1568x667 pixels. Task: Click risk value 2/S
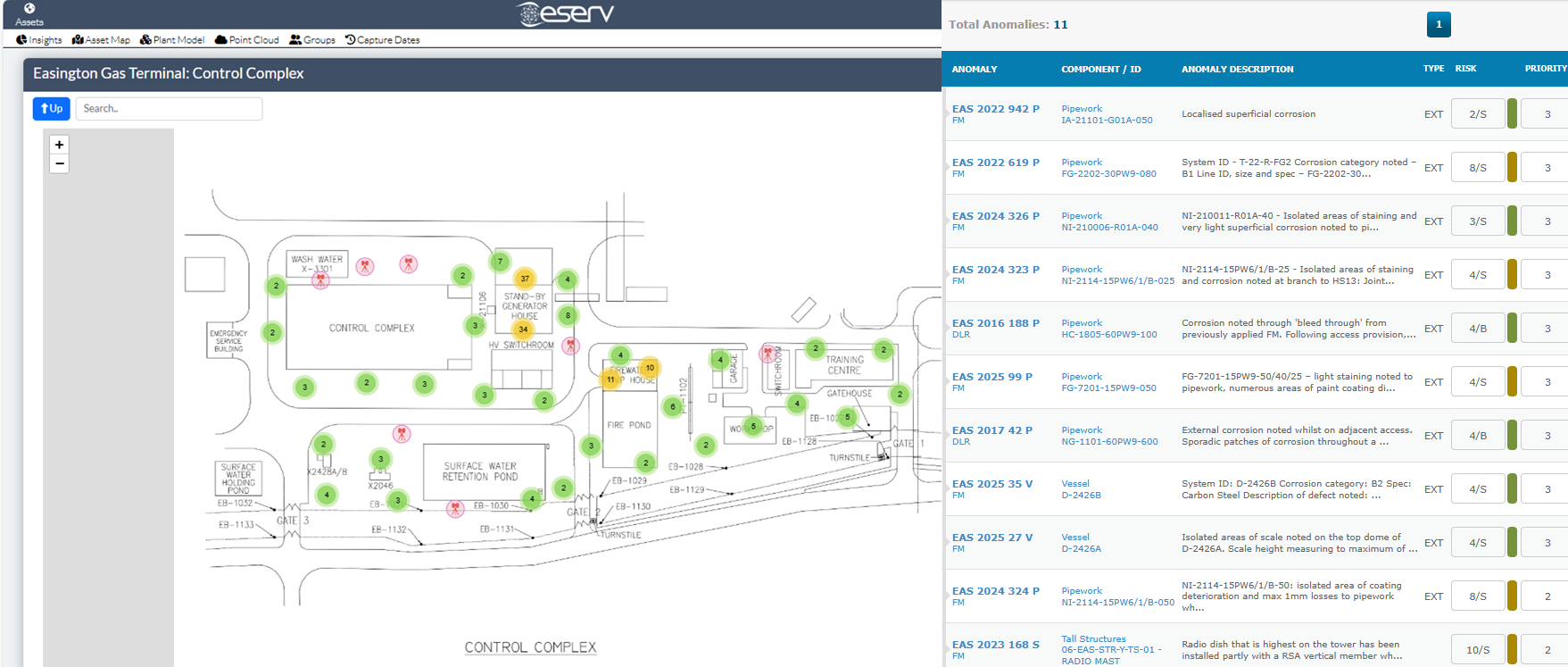[1478, 114]
